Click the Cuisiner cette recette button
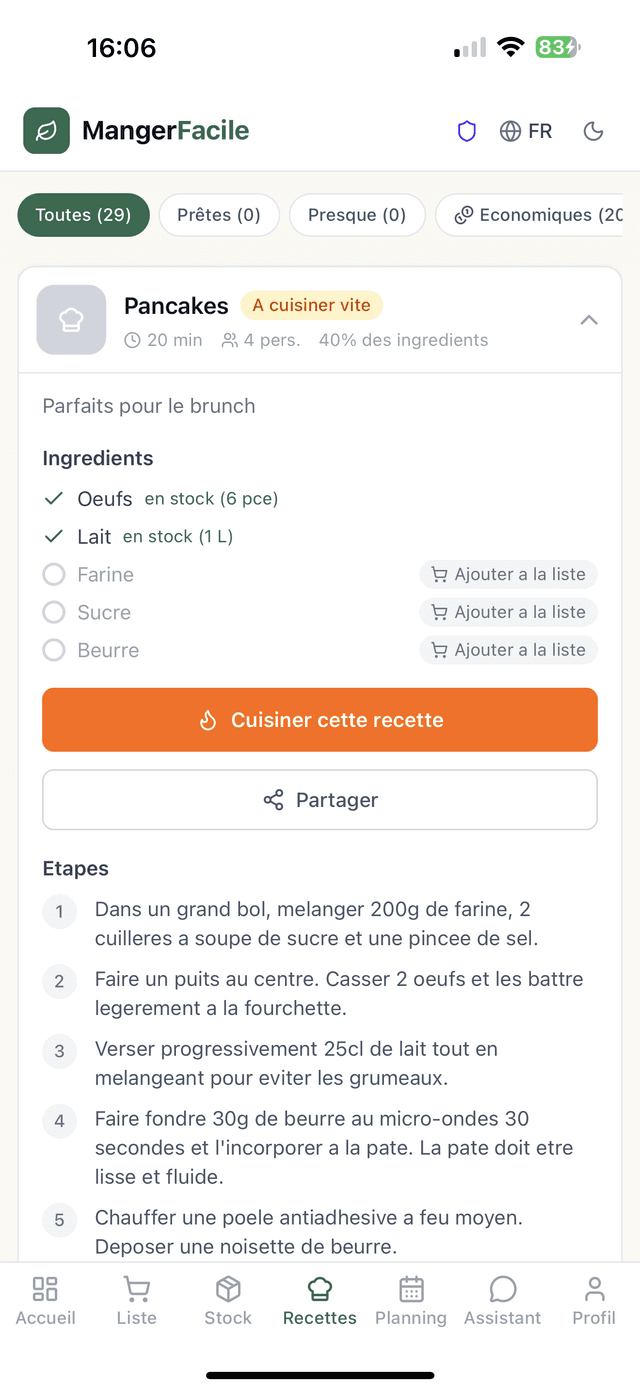The width and height of the screenshot is (640, 1391). coord(320,719)
